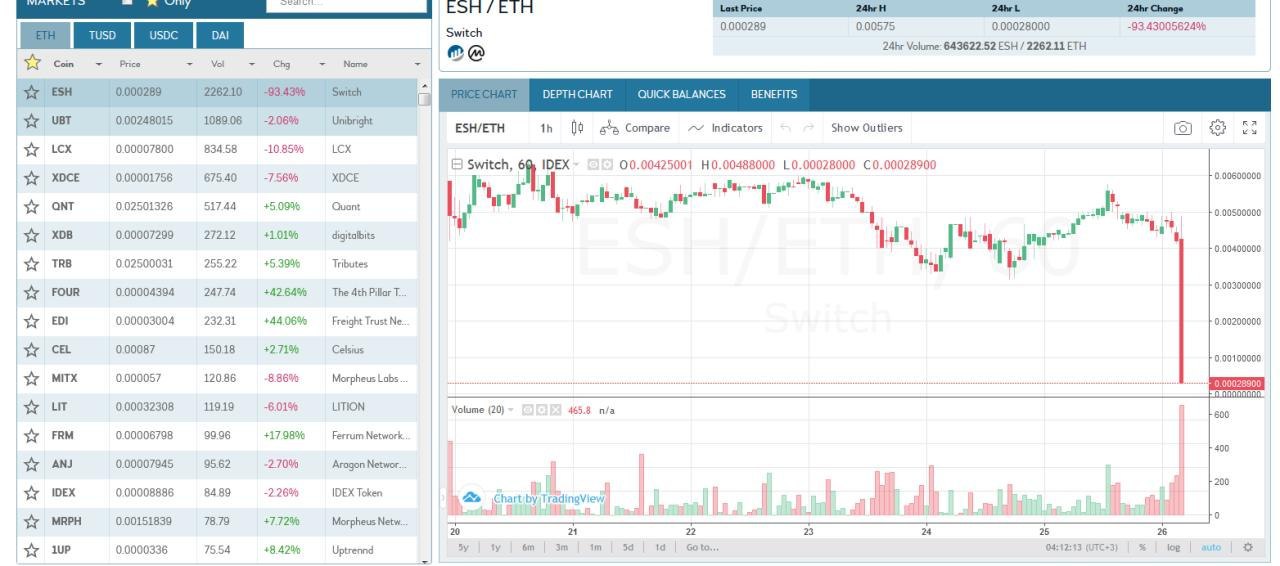The image size is (1280, 566).
Task: Switch to the DAI markets tab
Action: [x=220, y=35]
